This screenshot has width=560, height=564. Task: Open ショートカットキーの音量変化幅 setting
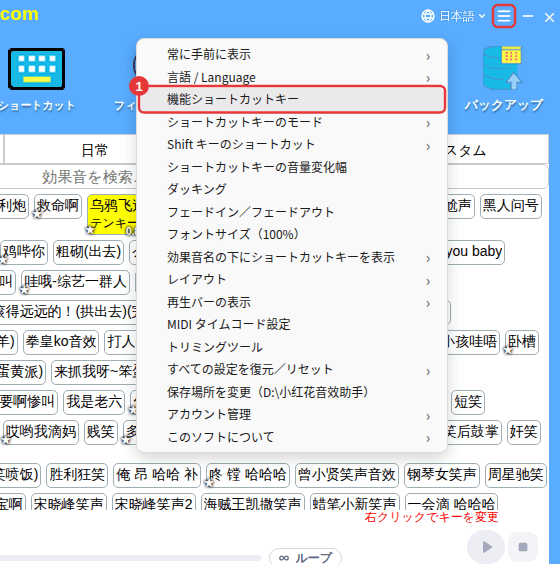pos(292,167)
